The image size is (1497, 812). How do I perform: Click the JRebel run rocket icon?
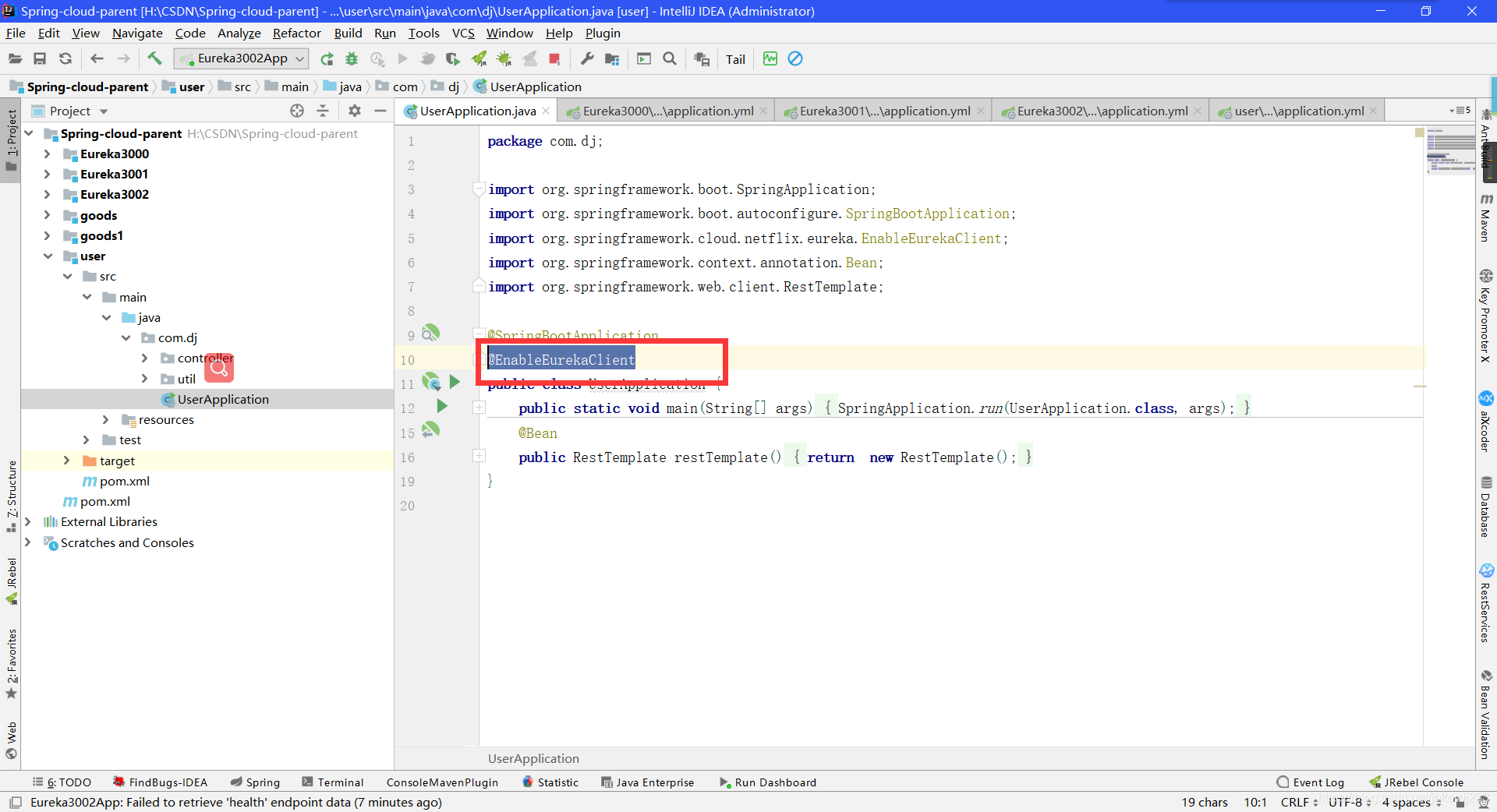pos(479,58)
